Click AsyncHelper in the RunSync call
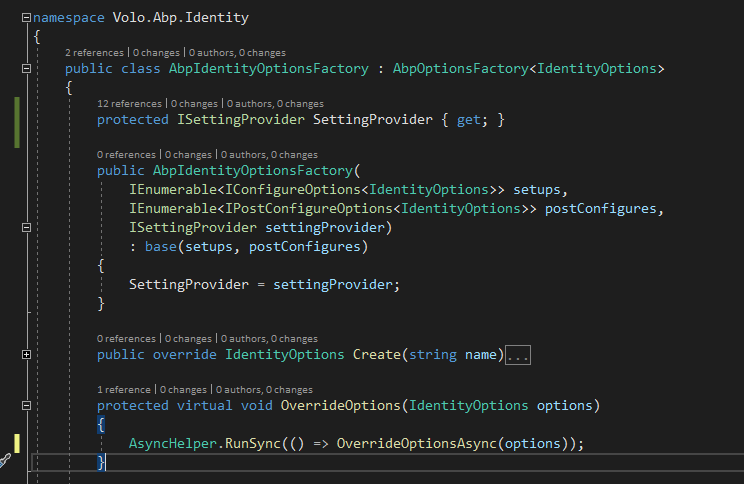The image size is (744, 484). (173, 444)
